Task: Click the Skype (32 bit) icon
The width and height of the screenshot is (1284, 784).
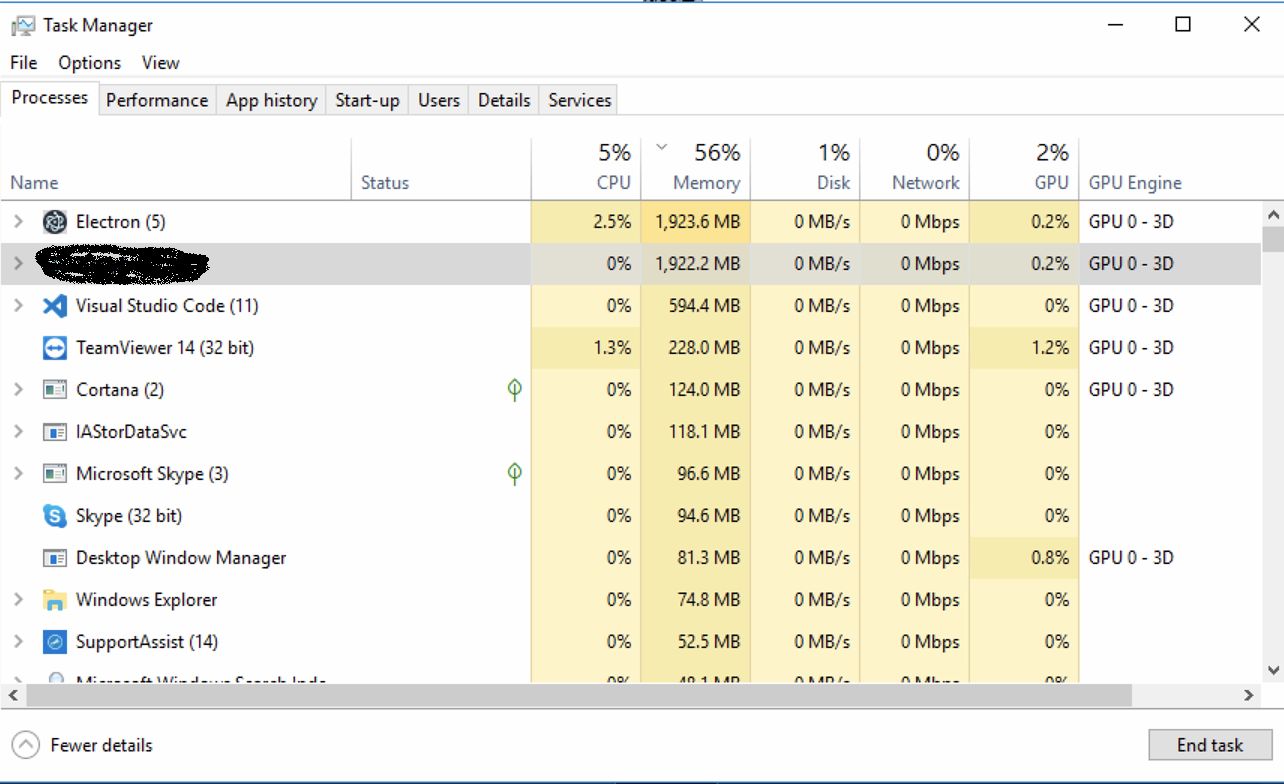Action: [x=54, y=516]
